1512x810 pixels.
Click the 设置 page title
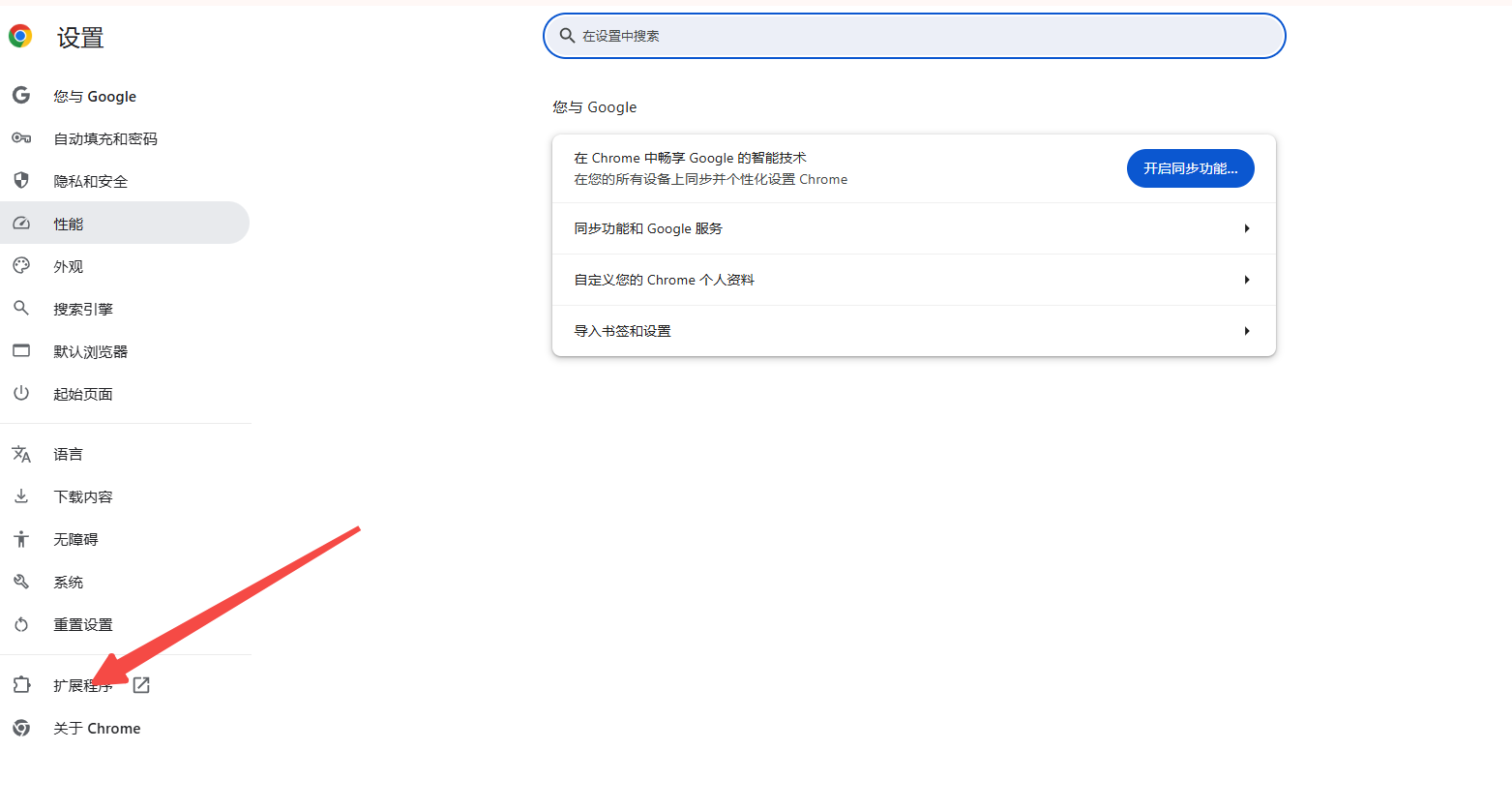(x=80, y=38)
